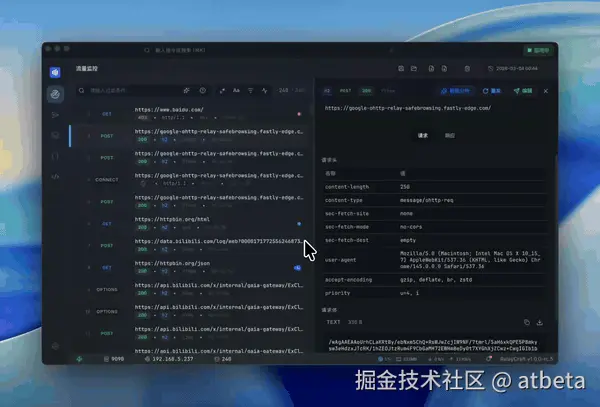Click the accept-encoding header row
600x407 pixels.
[434, 280]
